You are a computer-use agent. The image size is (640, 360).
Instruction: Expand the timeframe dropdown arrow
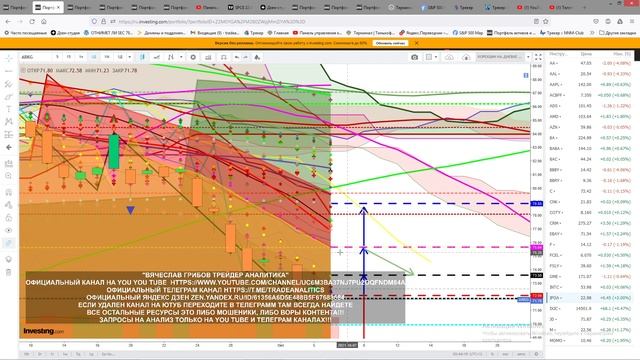[129, 57]
